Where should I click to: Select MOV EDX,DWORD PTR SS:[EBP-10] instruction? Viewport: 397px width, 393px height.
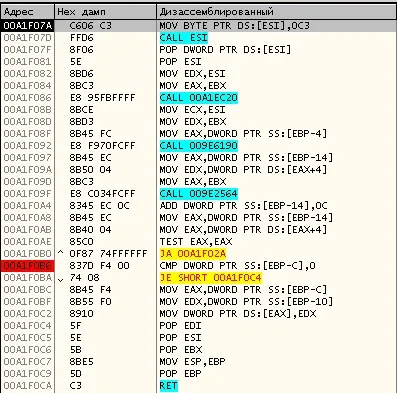point(246,302)
